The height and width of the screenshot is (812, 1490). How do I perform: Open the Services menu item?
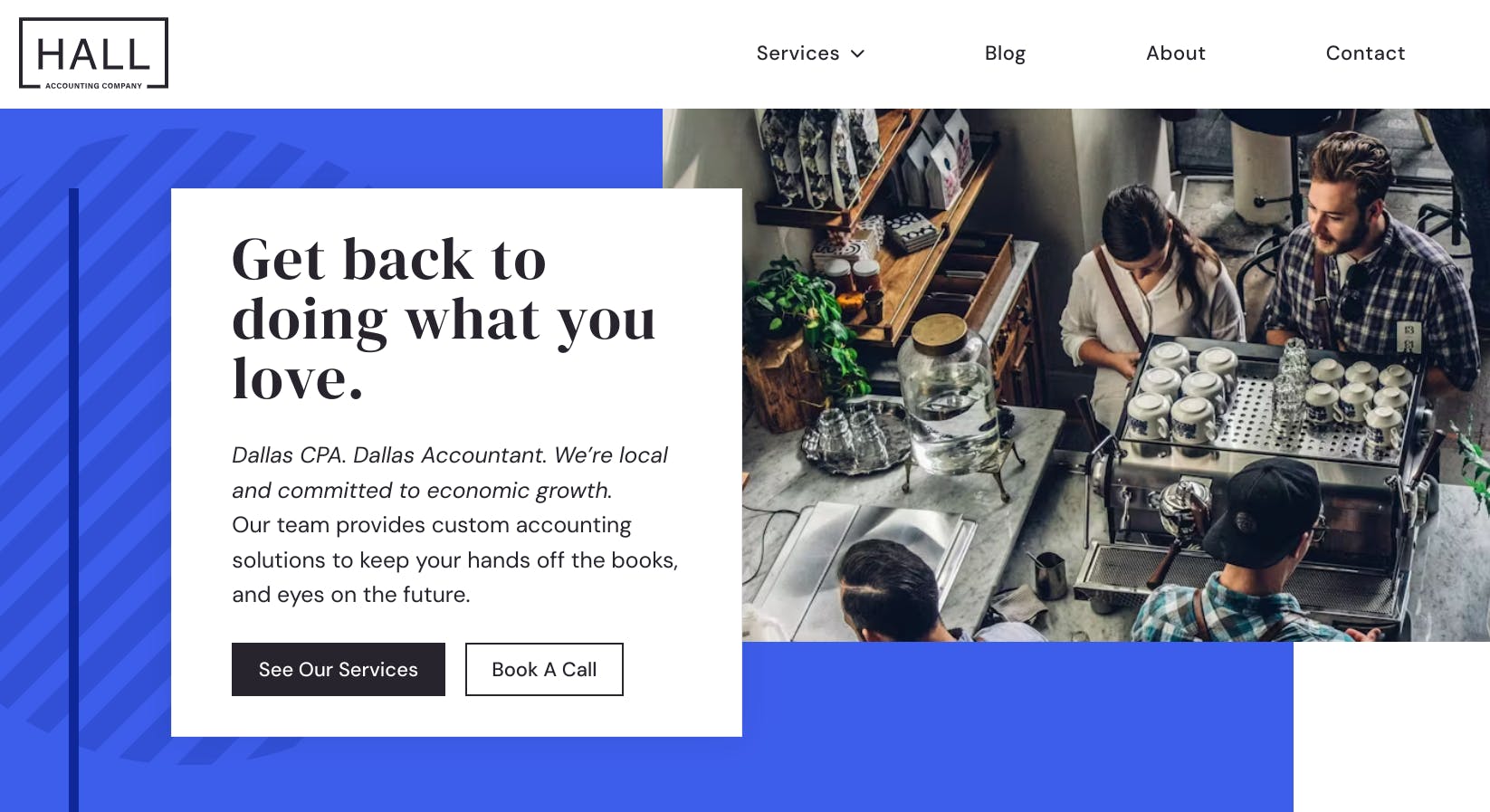798,53
